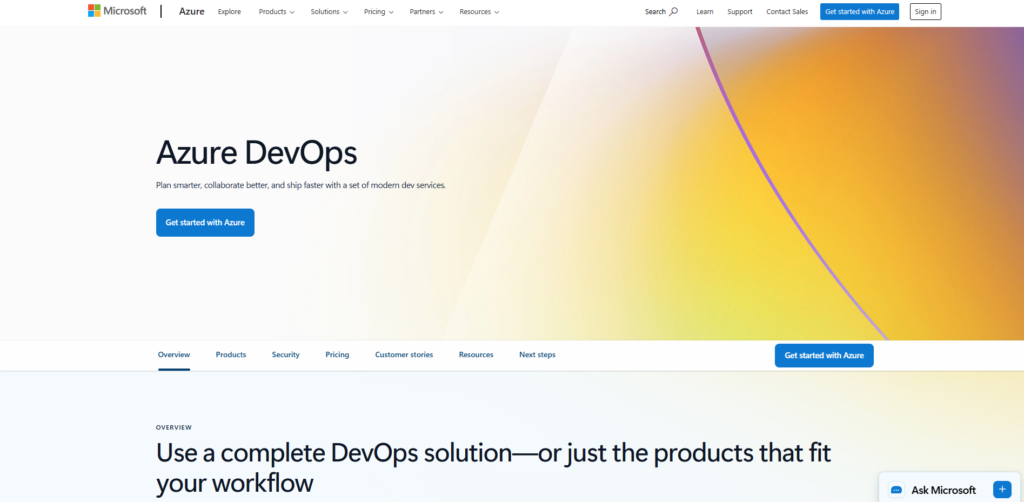Screen dimensions: 1024x502
Task: Expand the Products dropdown in top navigation
Action: point(276,12)
